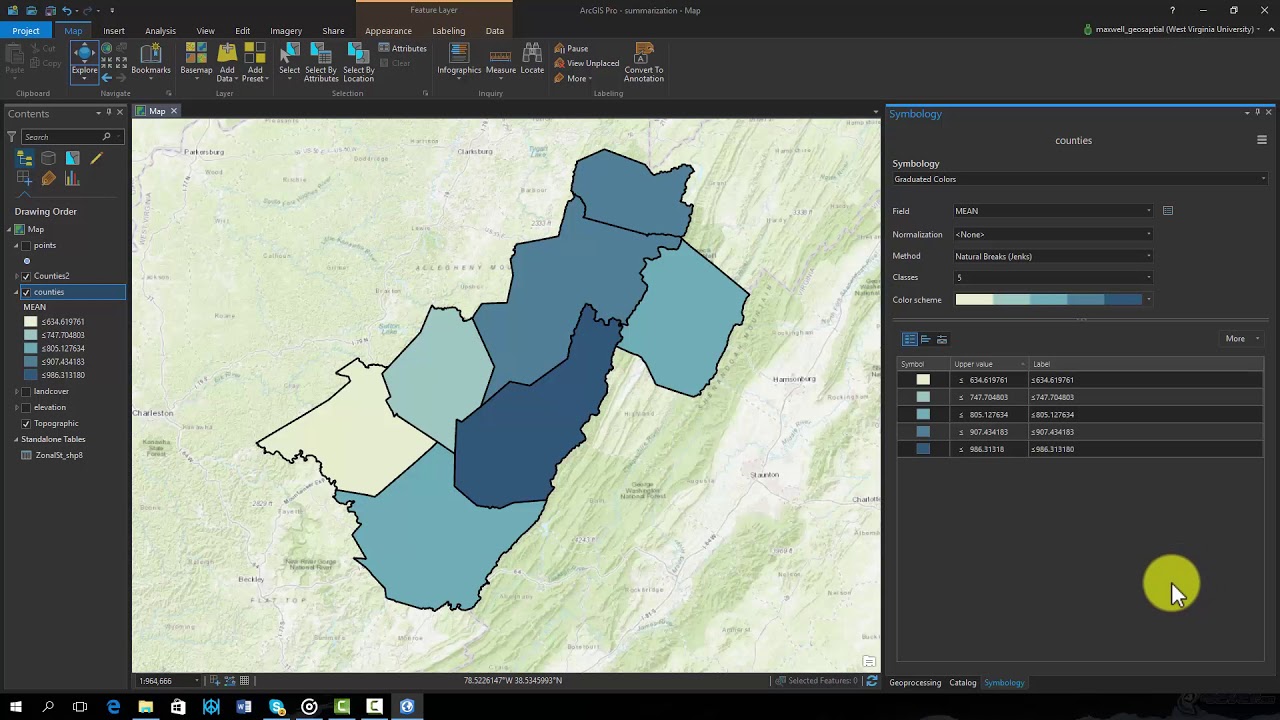Activate the Select features tool
This screenshot has width=1280, height=720.
click(289, 59)
